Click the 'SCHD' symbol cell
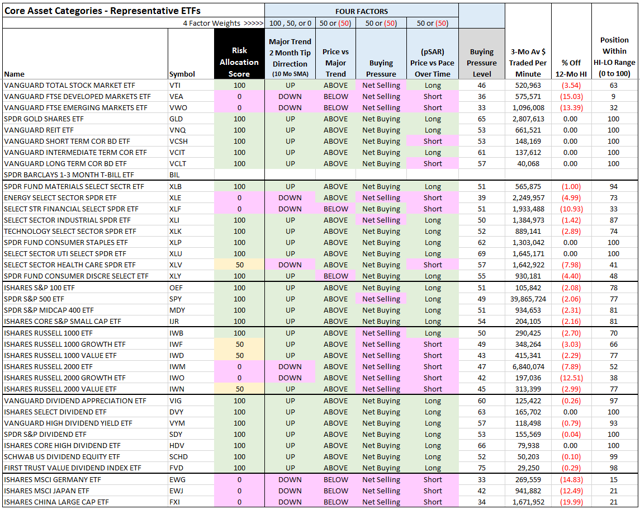Screen dimensions: 640x509 (x=178, y=457)
